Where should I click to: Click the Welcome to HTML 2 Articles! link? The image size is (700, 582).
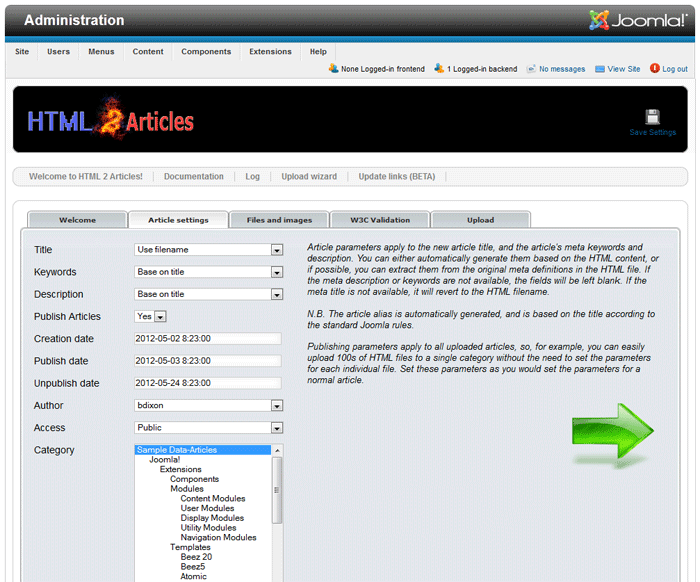click(x=86, y=177)
